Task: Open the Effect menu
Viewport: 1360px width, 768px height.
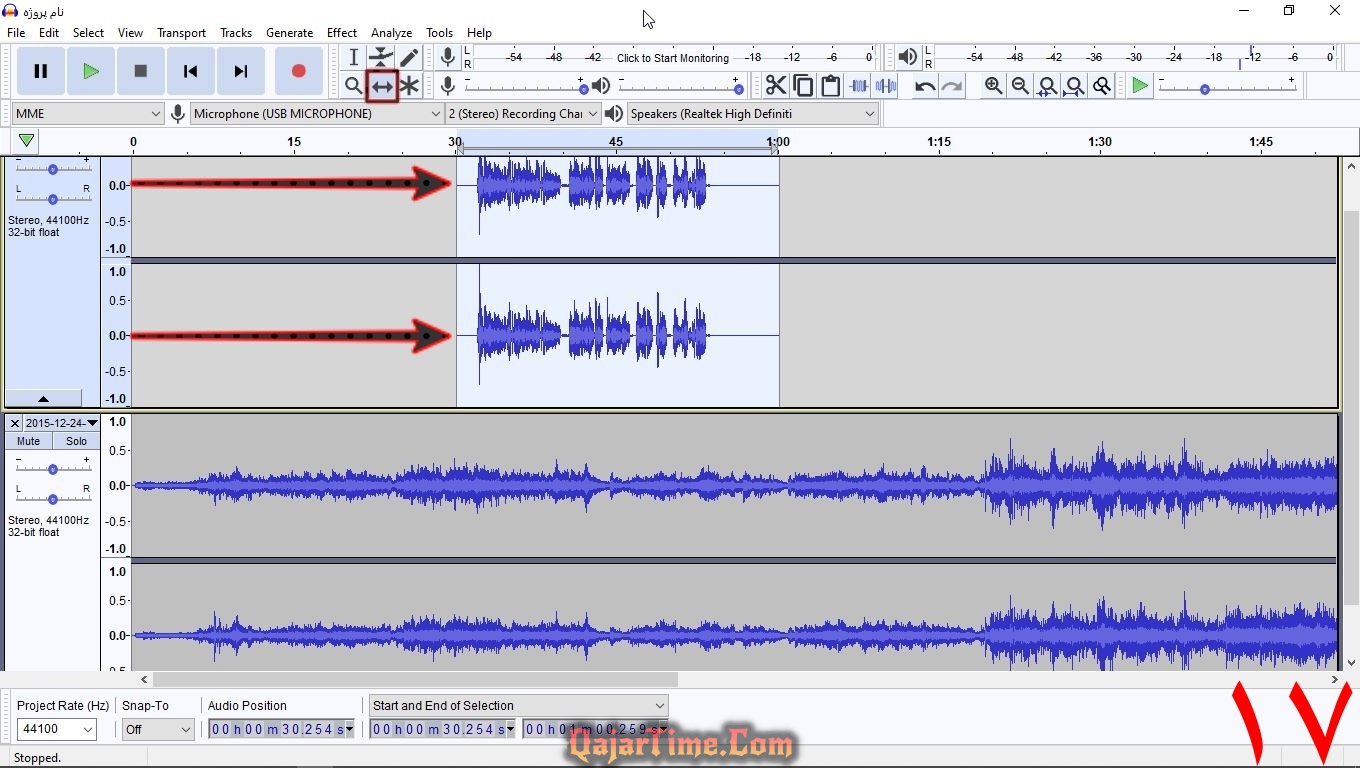Action: [x=341, y=33]
